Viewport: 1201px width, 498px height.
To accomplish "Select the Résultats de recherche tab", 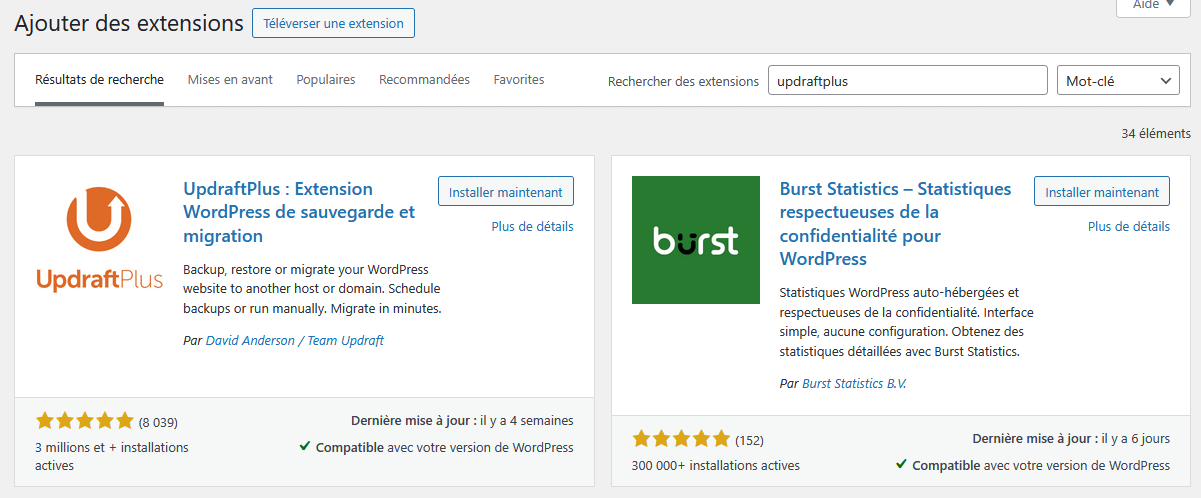I will 99,80.
